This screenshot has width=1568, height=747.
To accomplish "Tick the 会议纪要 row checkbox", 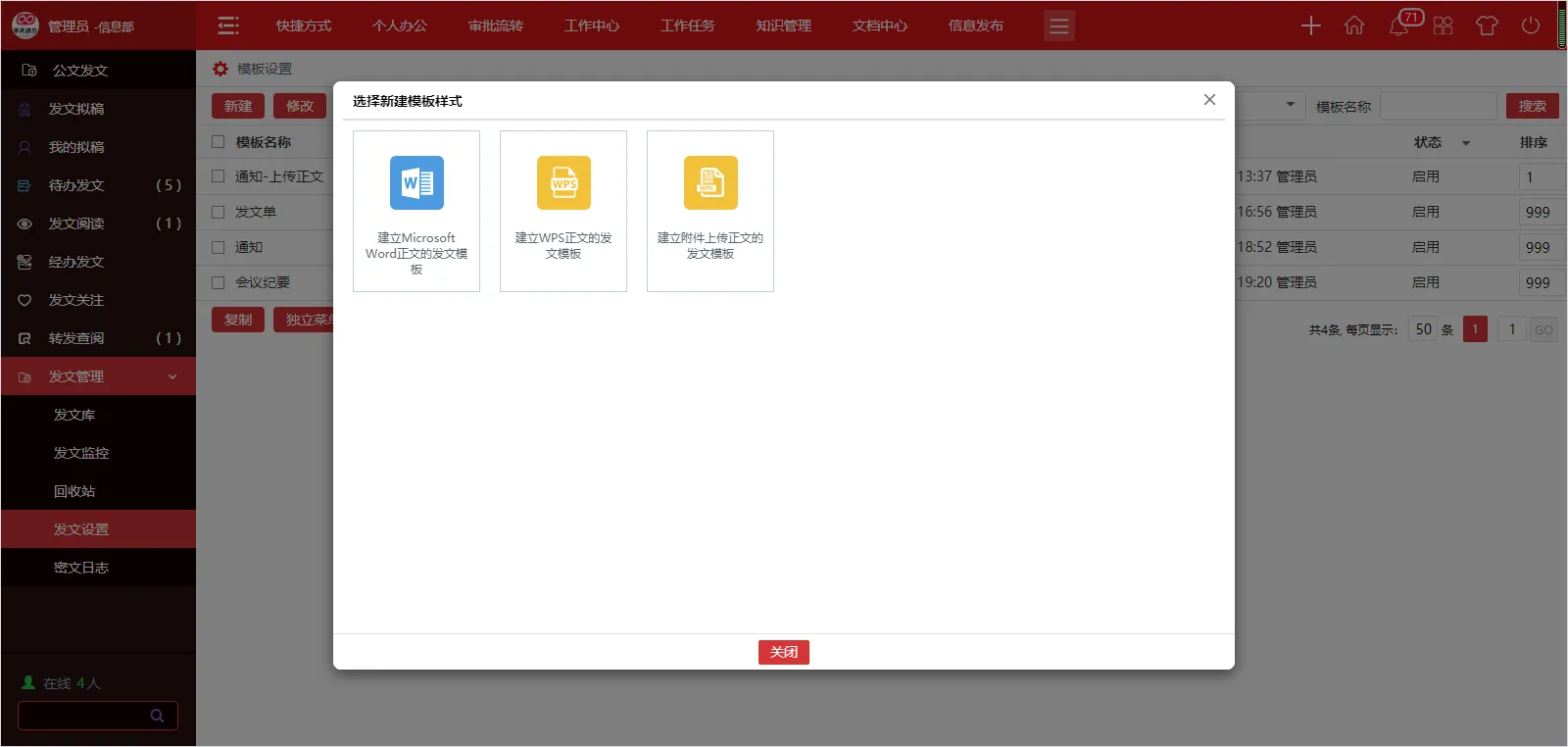I will tap(219, 282).
